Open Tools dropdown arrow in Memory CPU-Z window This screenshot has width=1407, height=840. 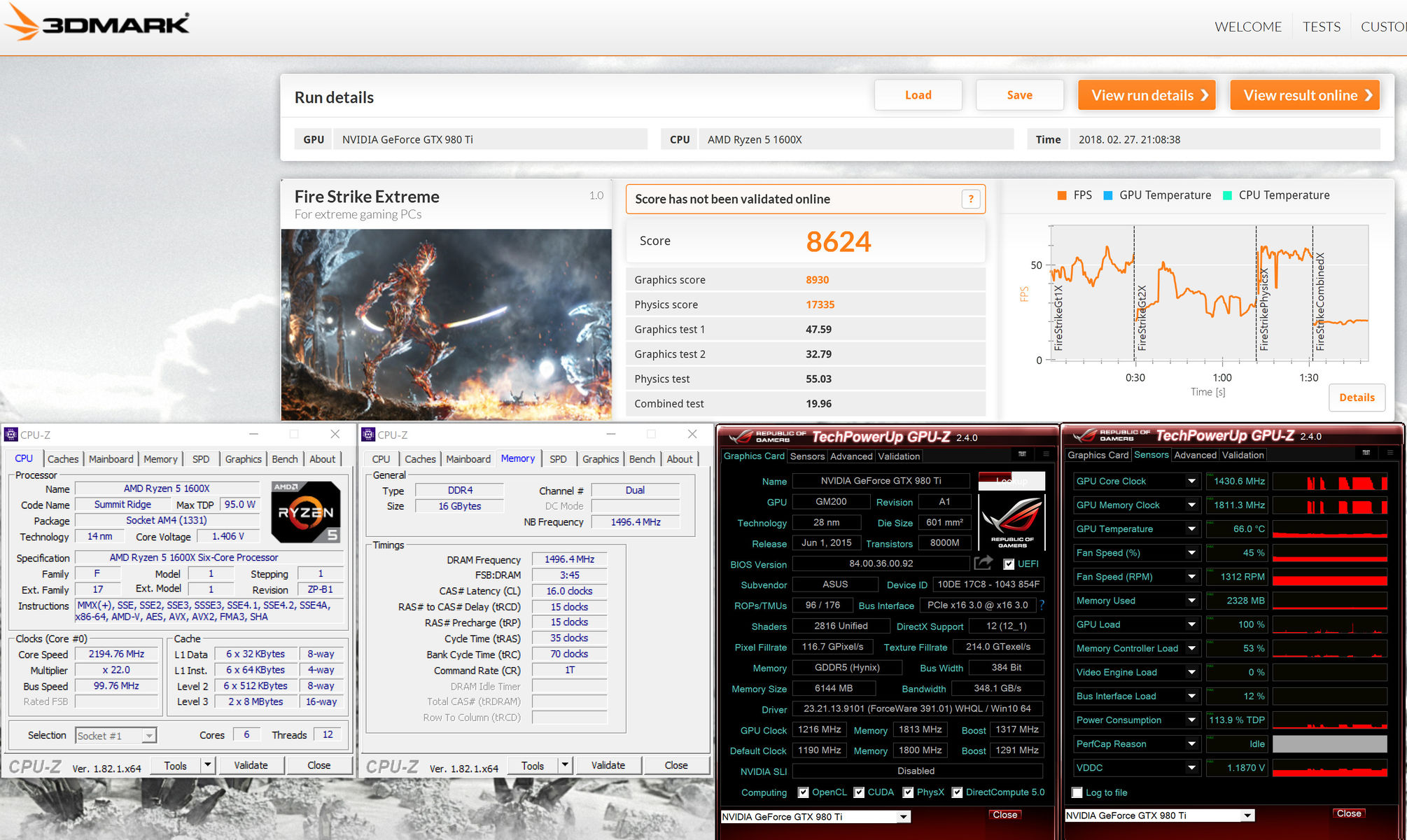point(565,765)
